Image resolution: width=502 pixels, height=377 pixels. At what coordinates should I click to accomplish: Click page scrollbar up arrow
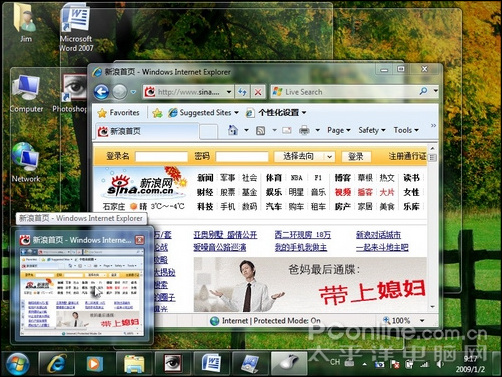pyautogui.click(x=433, y=148)
